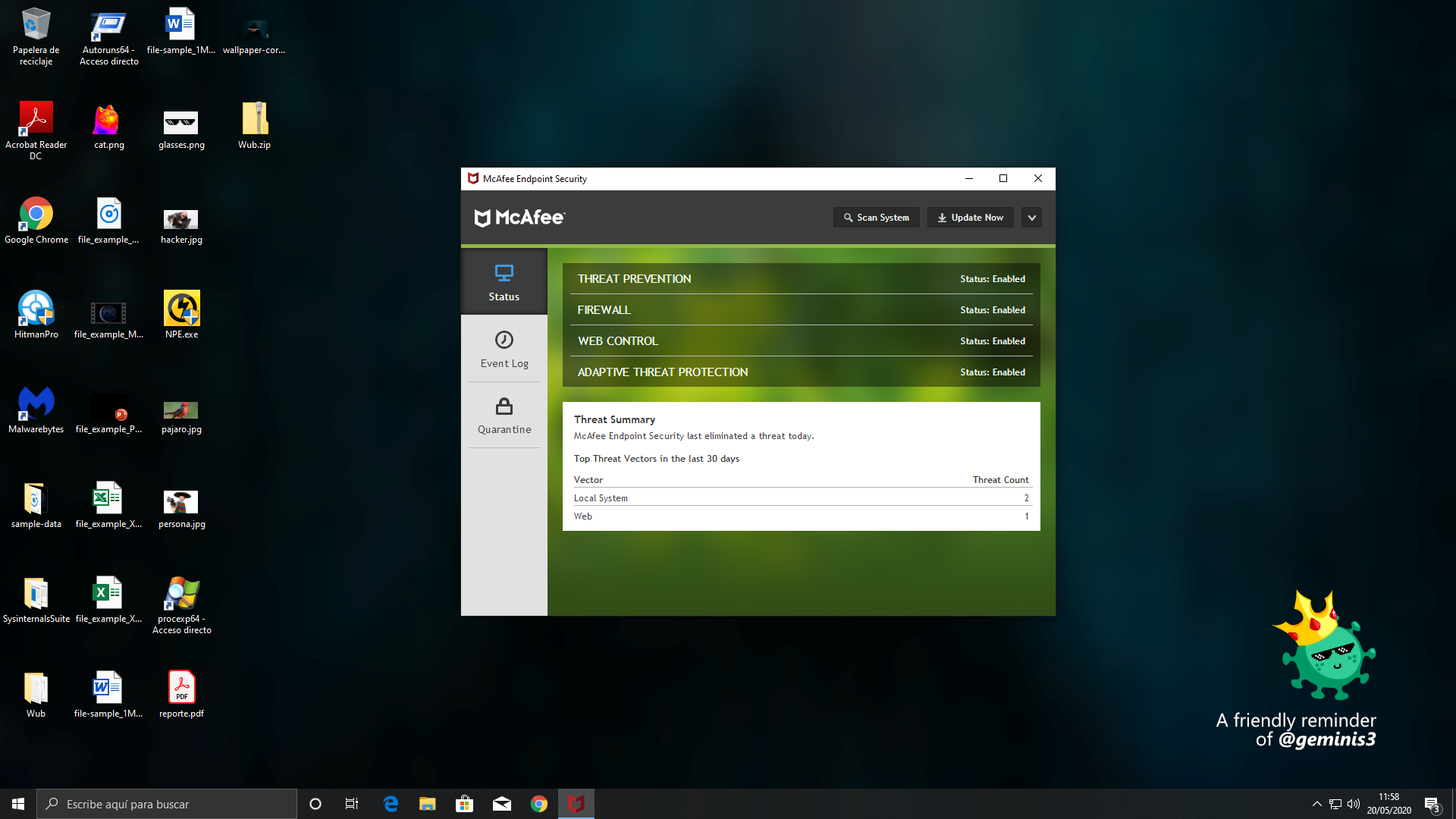Click the McAfee taskbar shield icon
Viewport: 1456px width, 819px height.
[576, 804]
